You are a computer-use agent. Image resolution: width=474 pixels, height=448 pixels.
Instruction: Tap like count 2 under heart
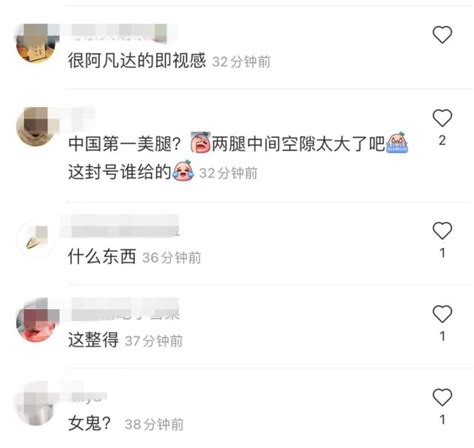(442, 141)
